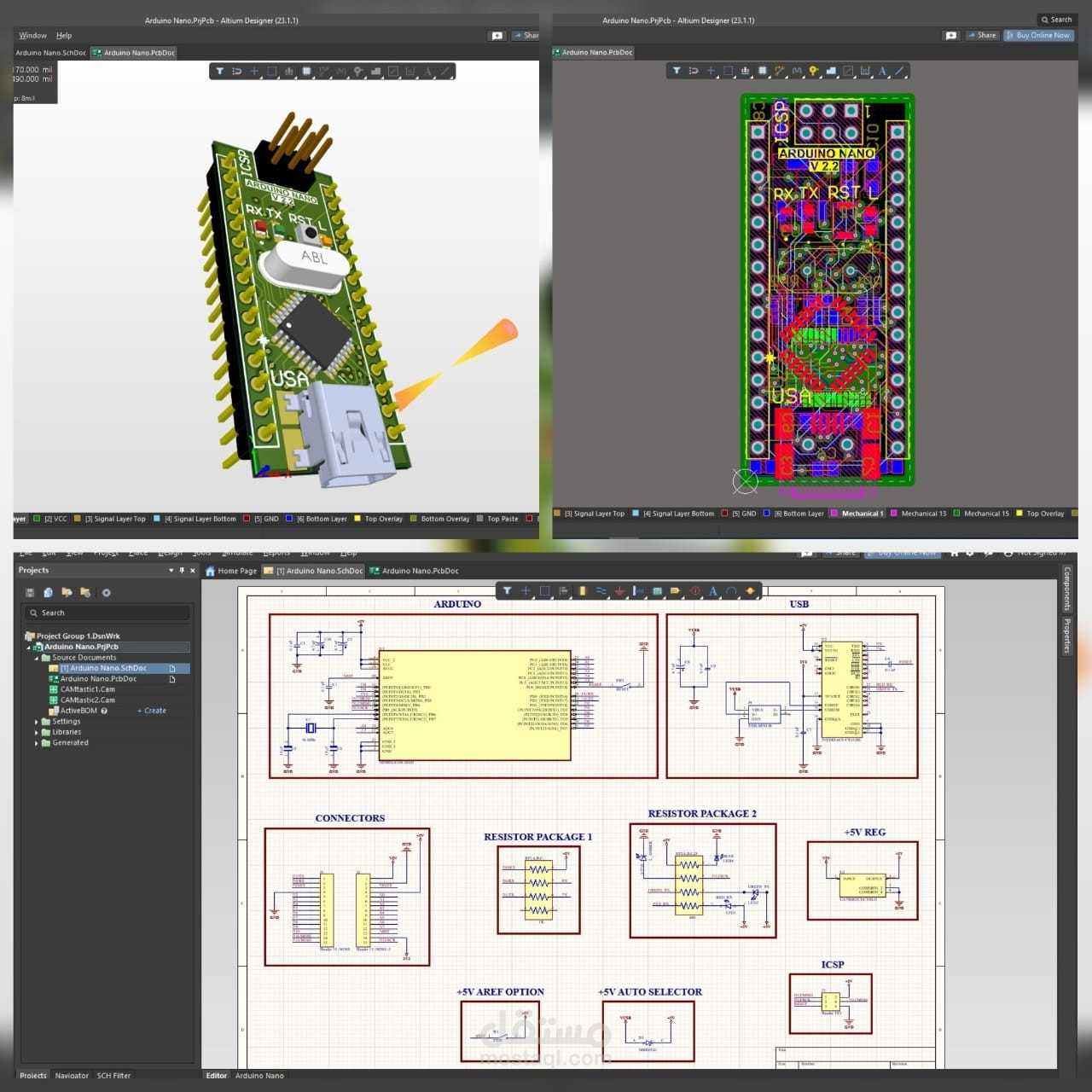Select the text string tool in the 2D PCB toolbar
The height and width of the screenshot is (1092, 1092).
(882, 71)
